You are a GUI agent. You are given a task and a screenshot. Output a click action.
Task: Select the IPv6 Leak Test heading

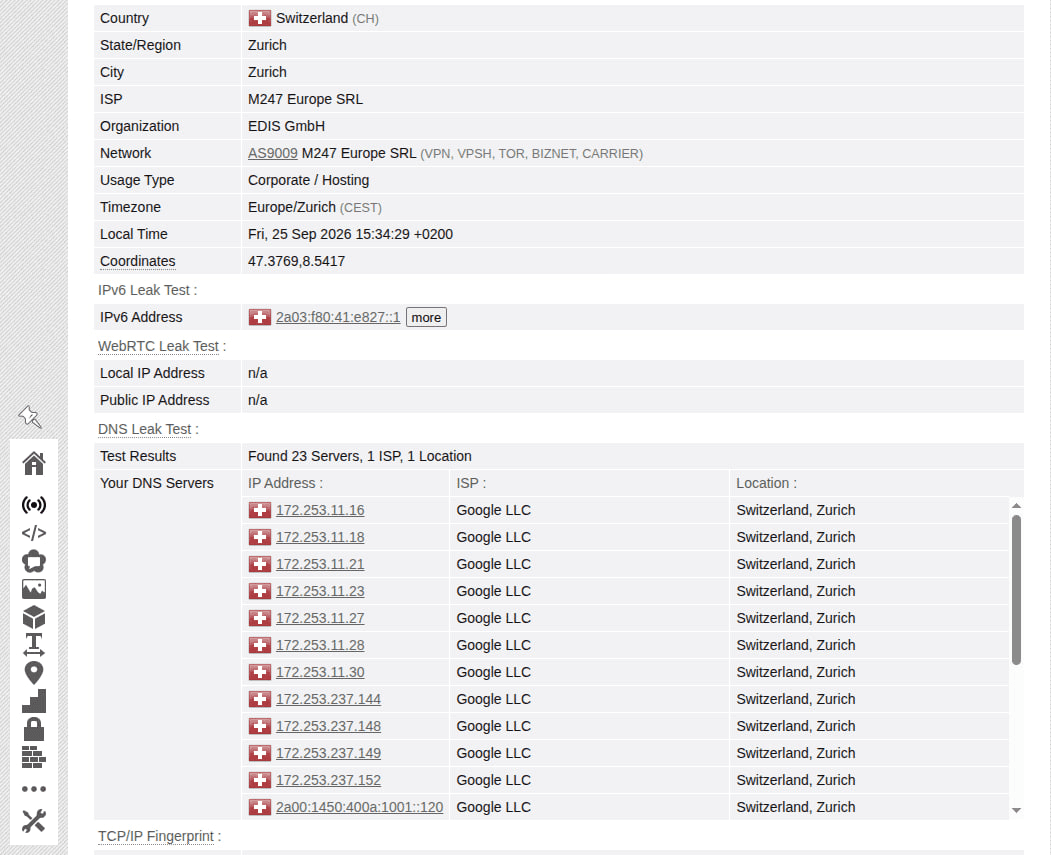point(147,290)
